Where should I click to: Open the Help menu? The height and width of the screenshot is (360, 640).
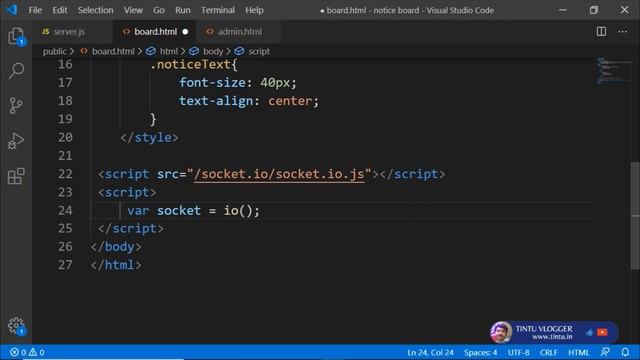point(254,10)
